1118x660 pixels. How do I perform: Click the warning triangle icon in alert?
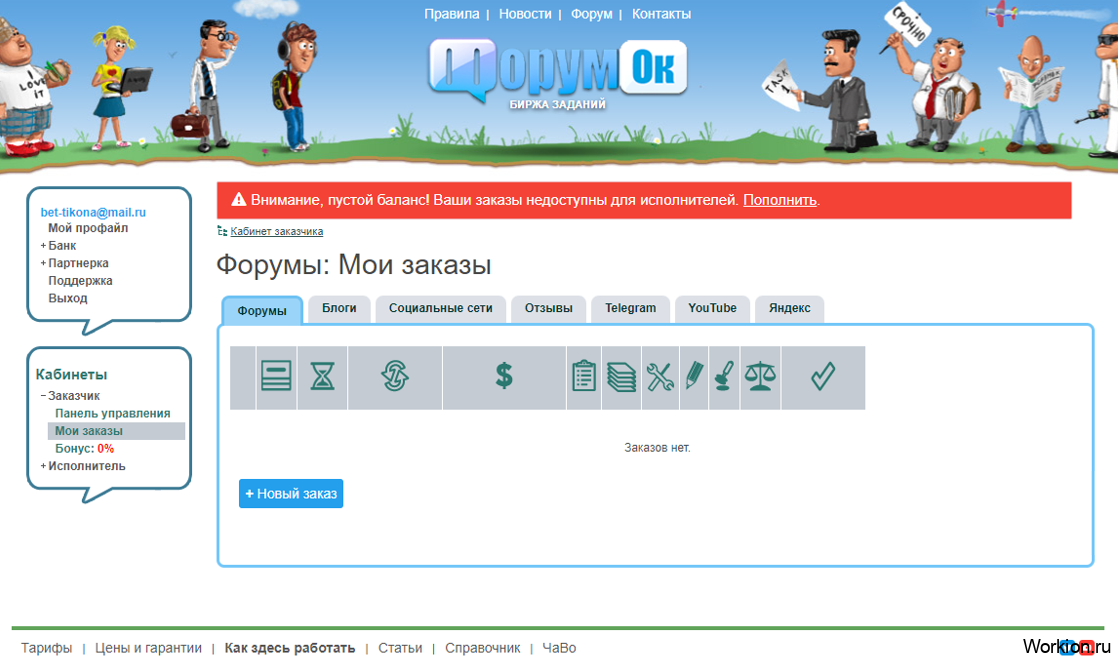(239, 200)
